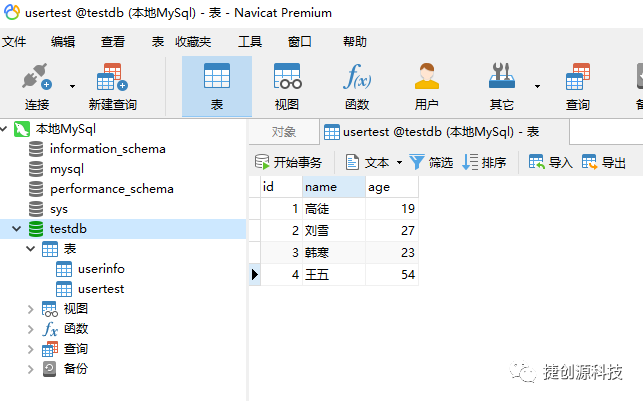The image size is (643, 401).
Task: Open the File (文件) menu
Action: (x=14, y=42)
